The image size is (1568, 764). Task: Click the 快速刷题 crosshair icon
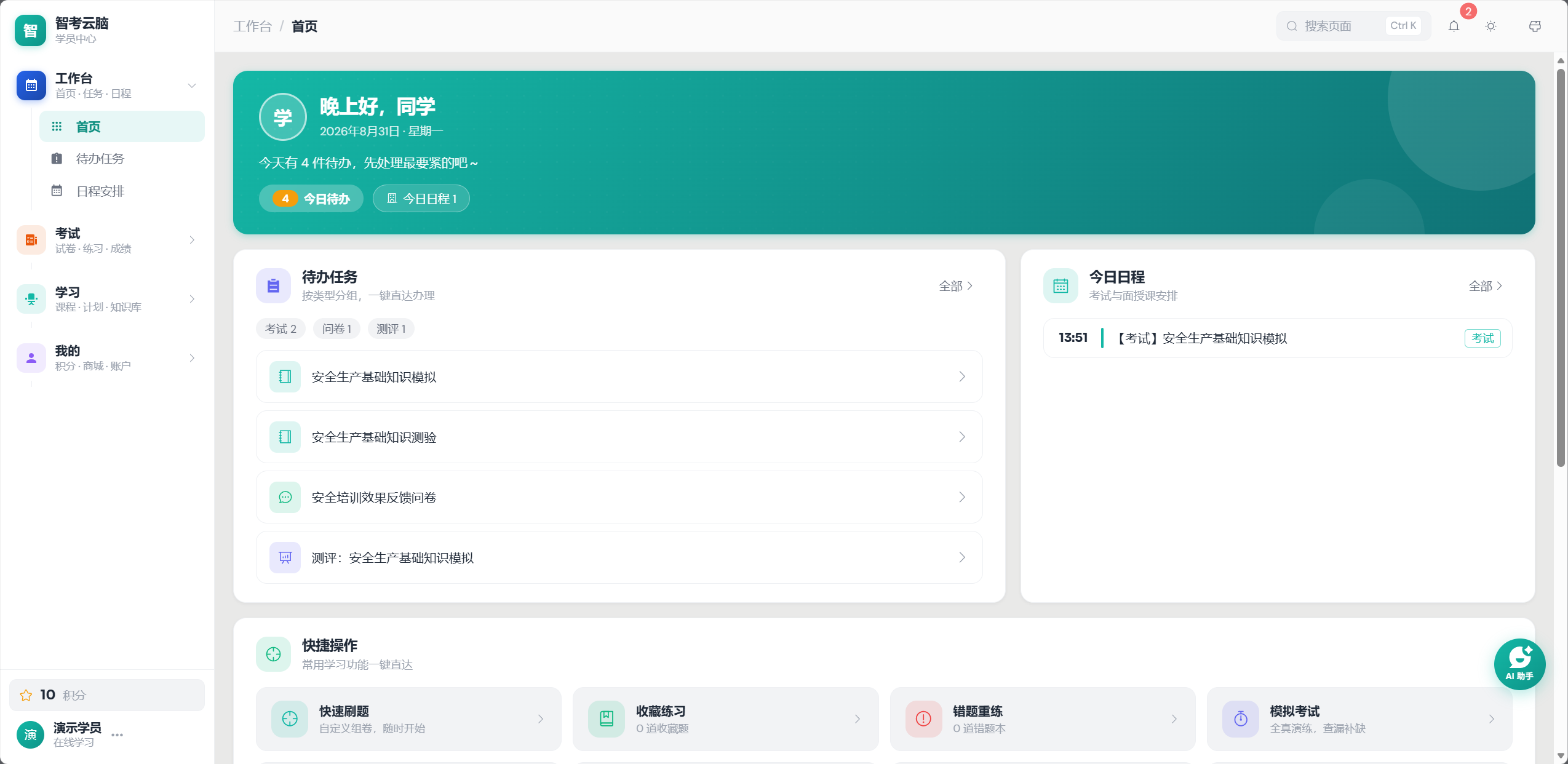tap(289, 718)
